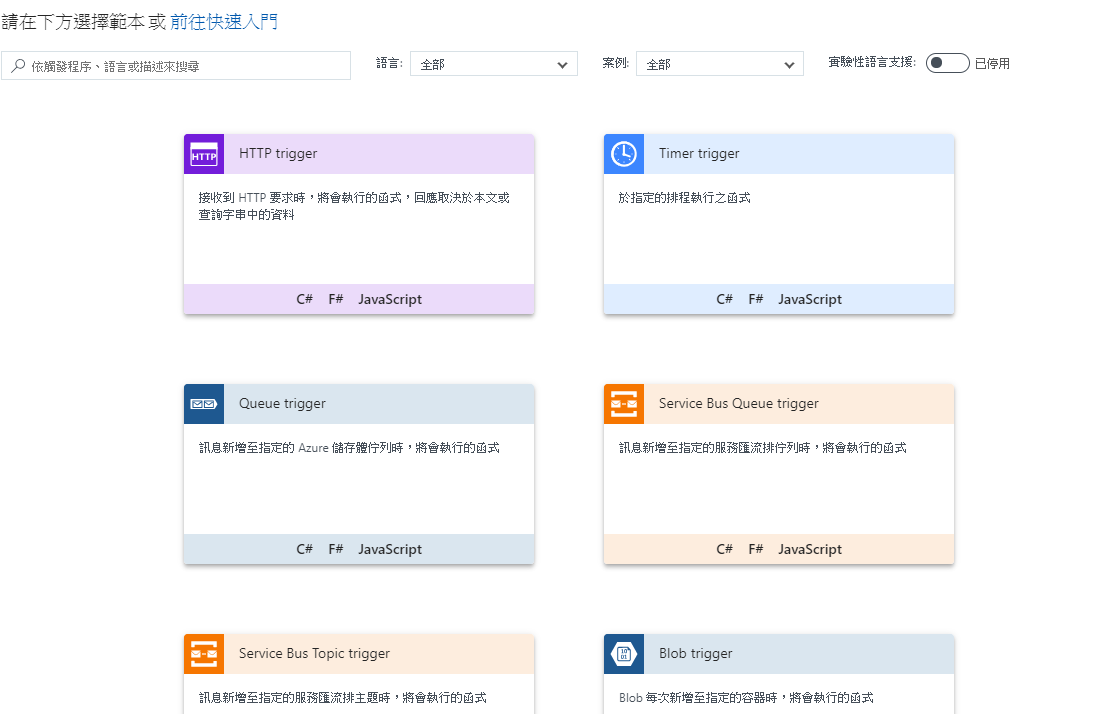
Task: Click the search magnifier icon
Action: tap(18, 64)
